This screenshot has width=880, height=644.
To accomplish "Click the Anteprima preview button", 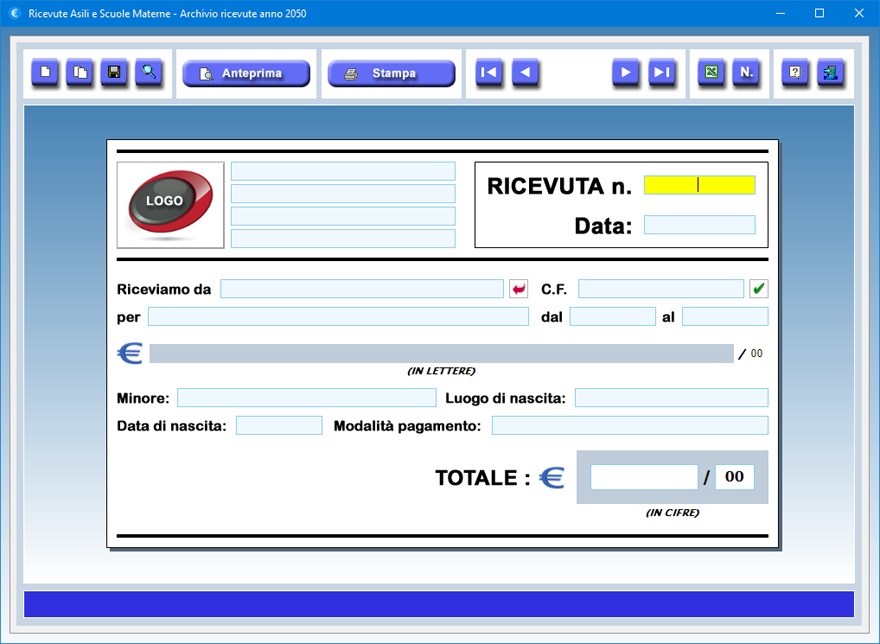I will click(x=246, y=74).
